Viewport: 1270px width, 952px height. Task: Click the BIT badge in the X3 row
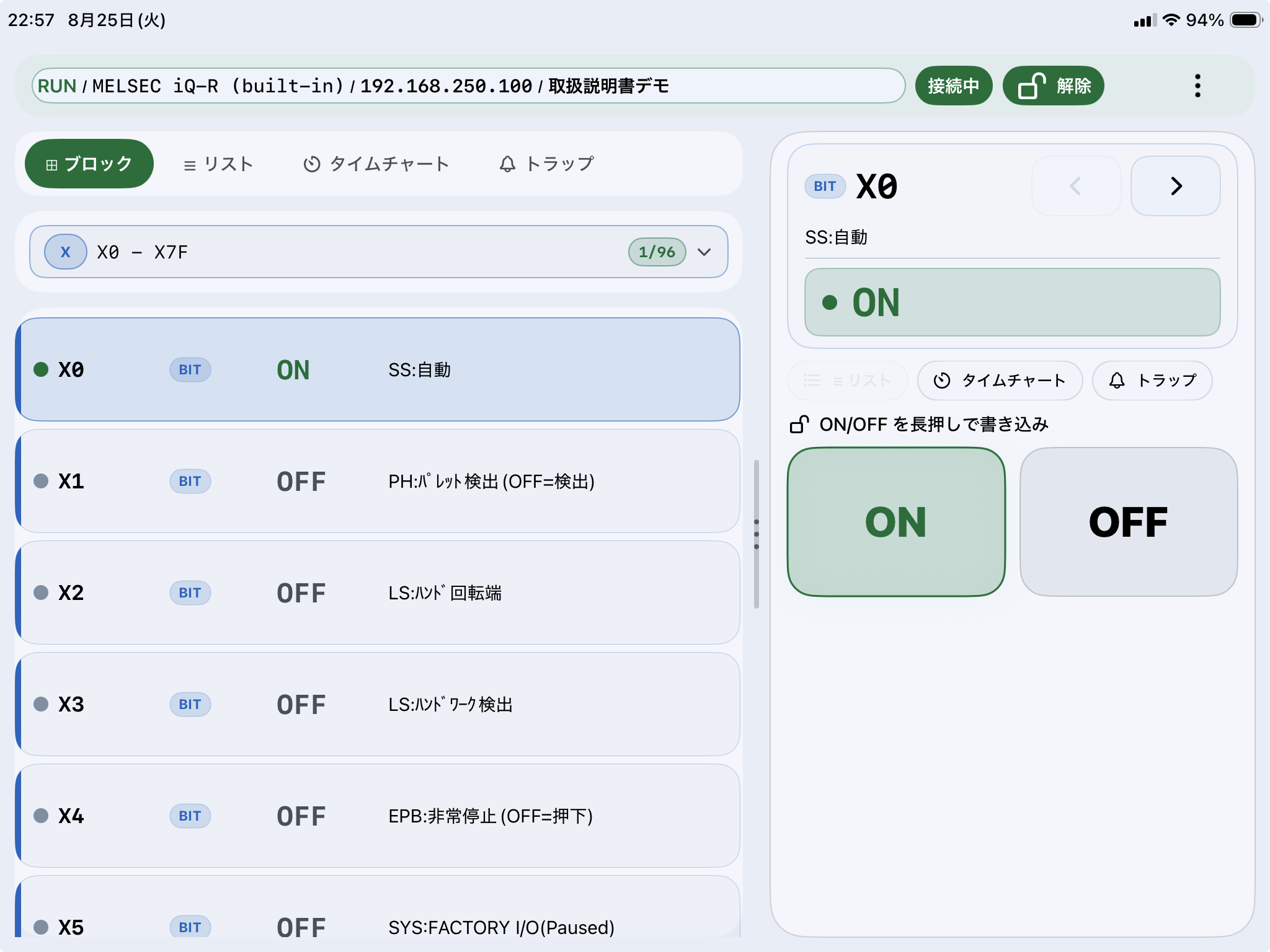(190, 704)
